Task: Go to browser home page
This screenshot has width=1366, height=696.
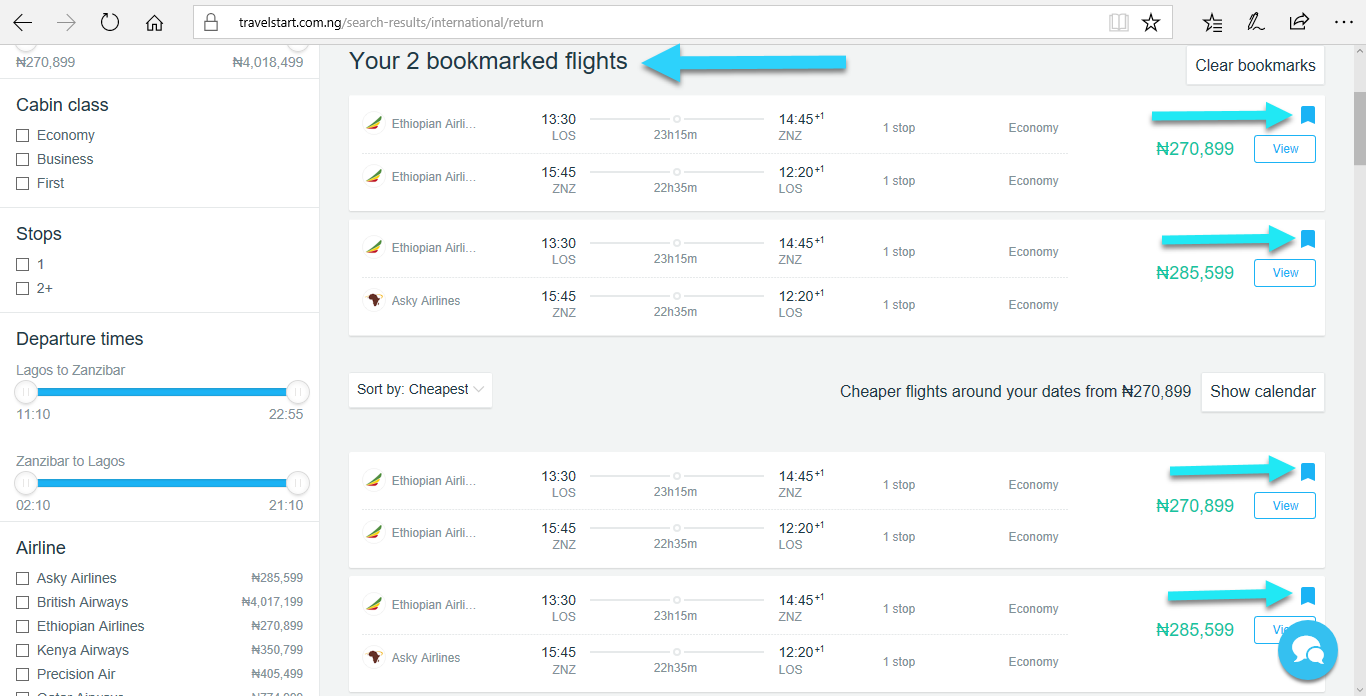Action: [x=154, y=22]
